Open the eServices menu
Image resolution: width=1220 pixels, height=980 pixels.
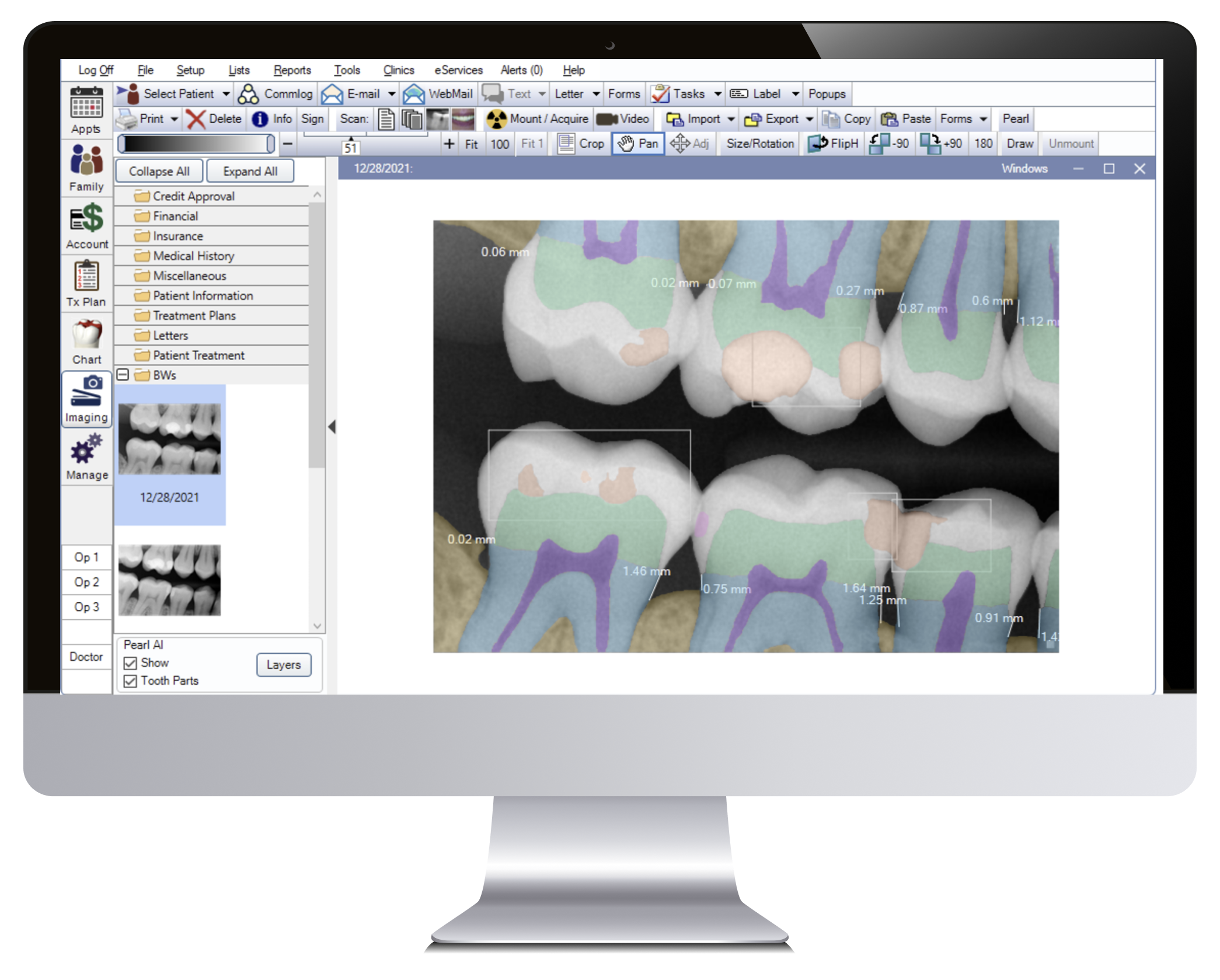[x=458, y=70]
